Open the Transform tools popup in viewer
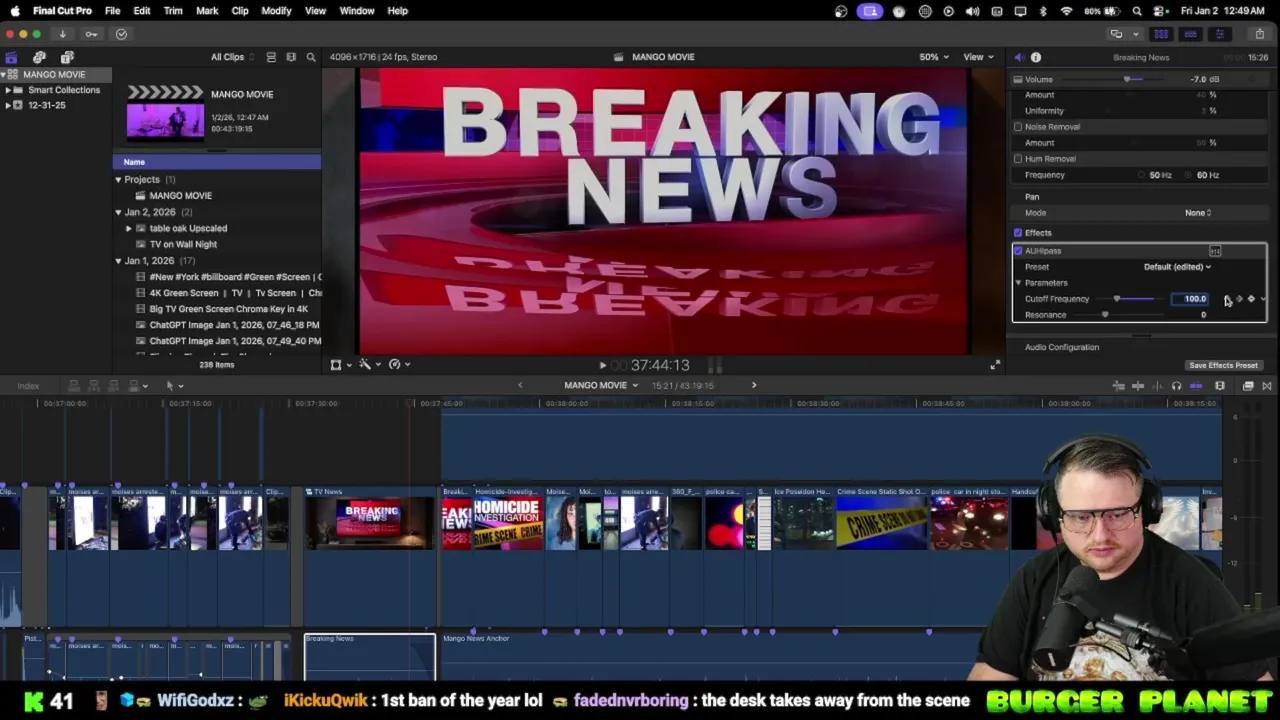 pyautogui.click(x=339, y=365)
